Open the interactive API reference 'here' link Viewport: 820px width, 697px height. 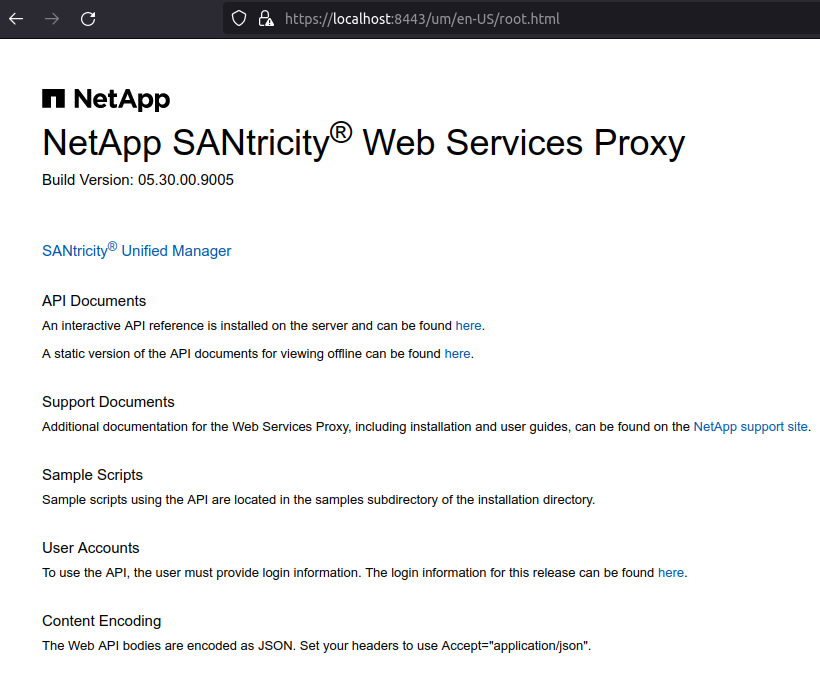468,326
